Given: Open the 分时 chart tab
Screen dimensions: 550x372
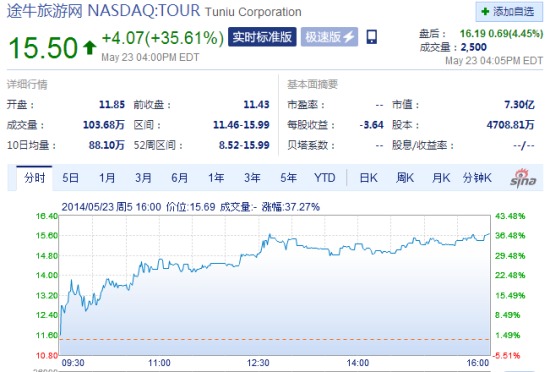Looking at the screenshot, I should [34, 178].
